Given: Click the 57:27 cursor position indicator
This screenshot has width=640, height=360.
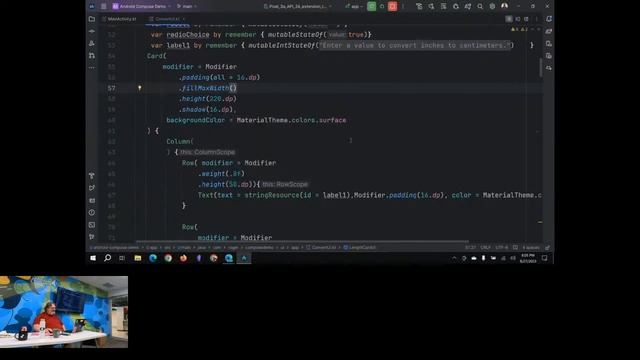Looking at the screenshot, I should [x=470, y=247].
